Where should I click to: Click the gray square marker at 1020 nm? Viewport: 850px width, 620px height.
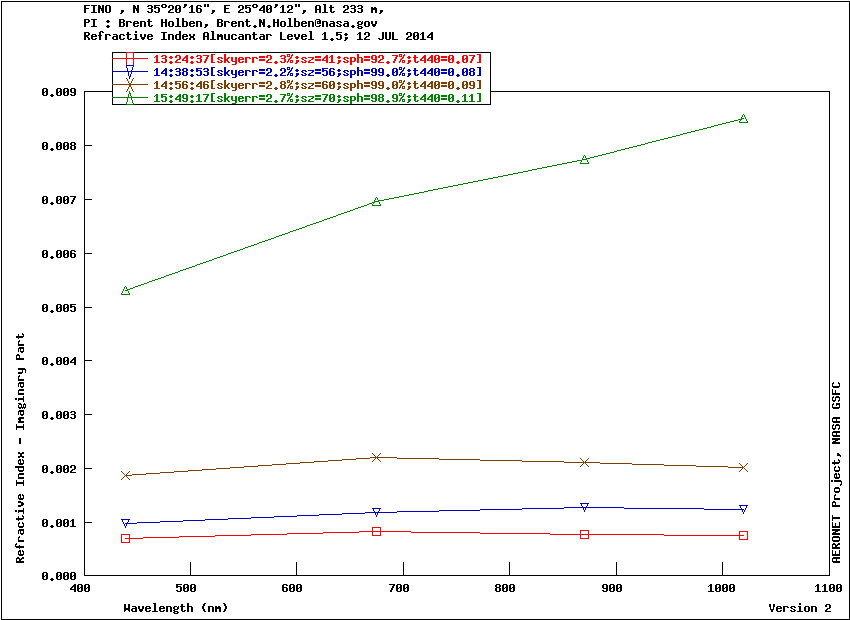743,535
